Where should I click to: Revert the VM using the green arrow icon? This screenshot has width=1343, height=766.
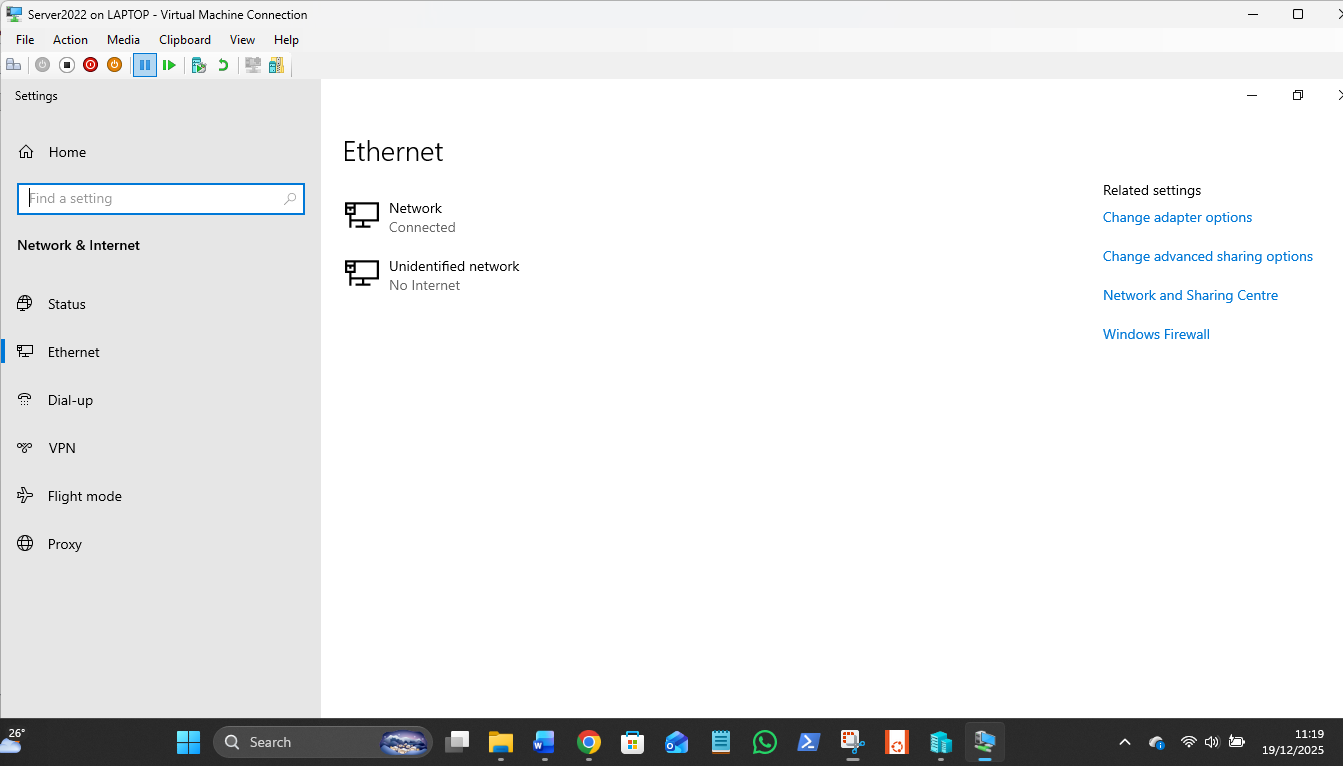223,65
